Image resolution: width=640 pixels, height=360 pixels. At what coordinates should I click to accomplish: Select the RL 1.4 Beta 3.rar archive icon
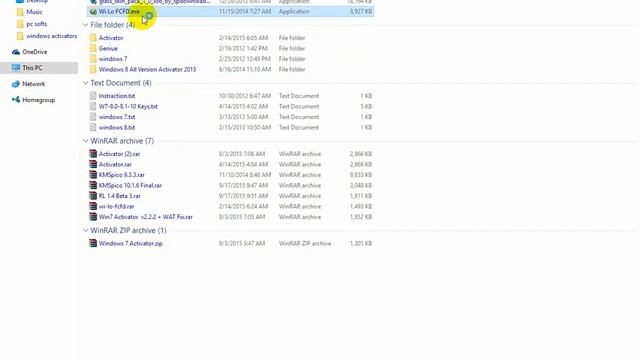(x=93, y=196)
